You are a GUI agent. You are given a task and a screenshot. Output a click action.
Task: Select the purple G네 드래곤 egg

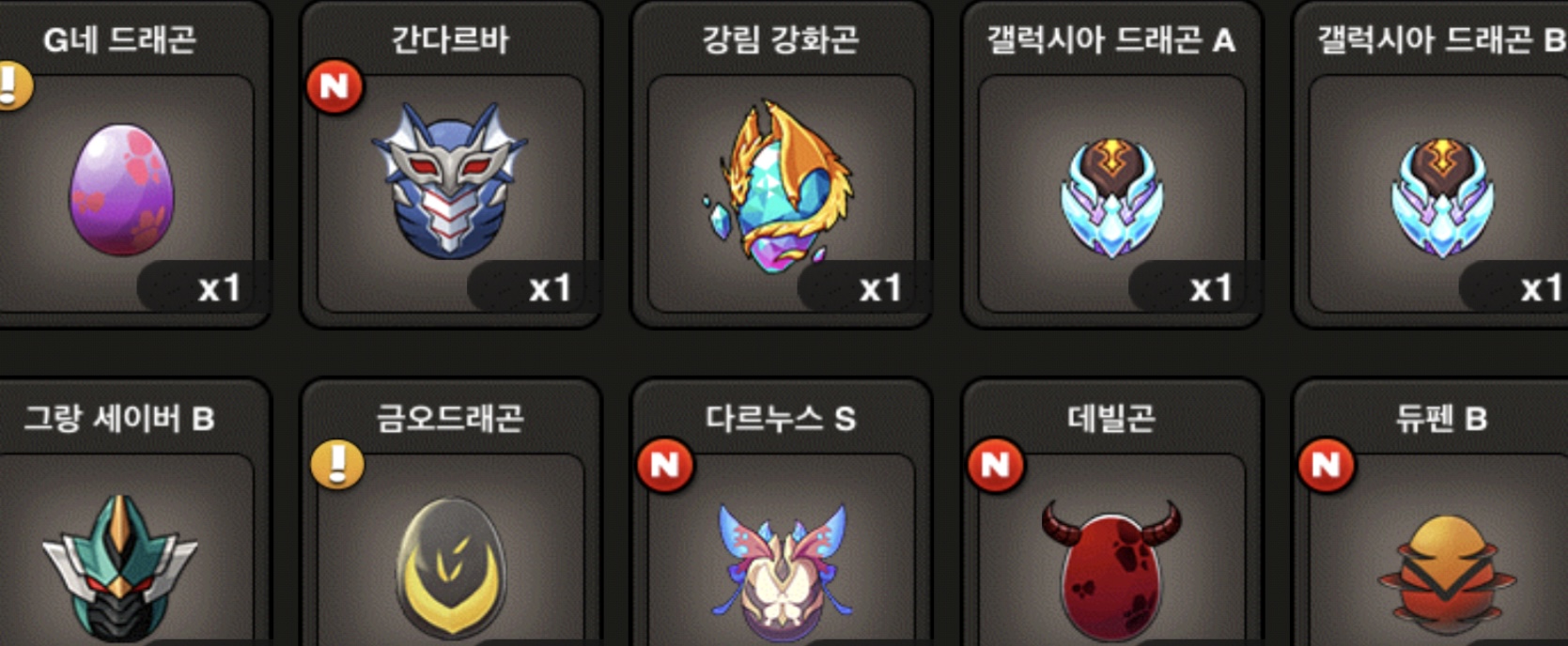(122, 192)
